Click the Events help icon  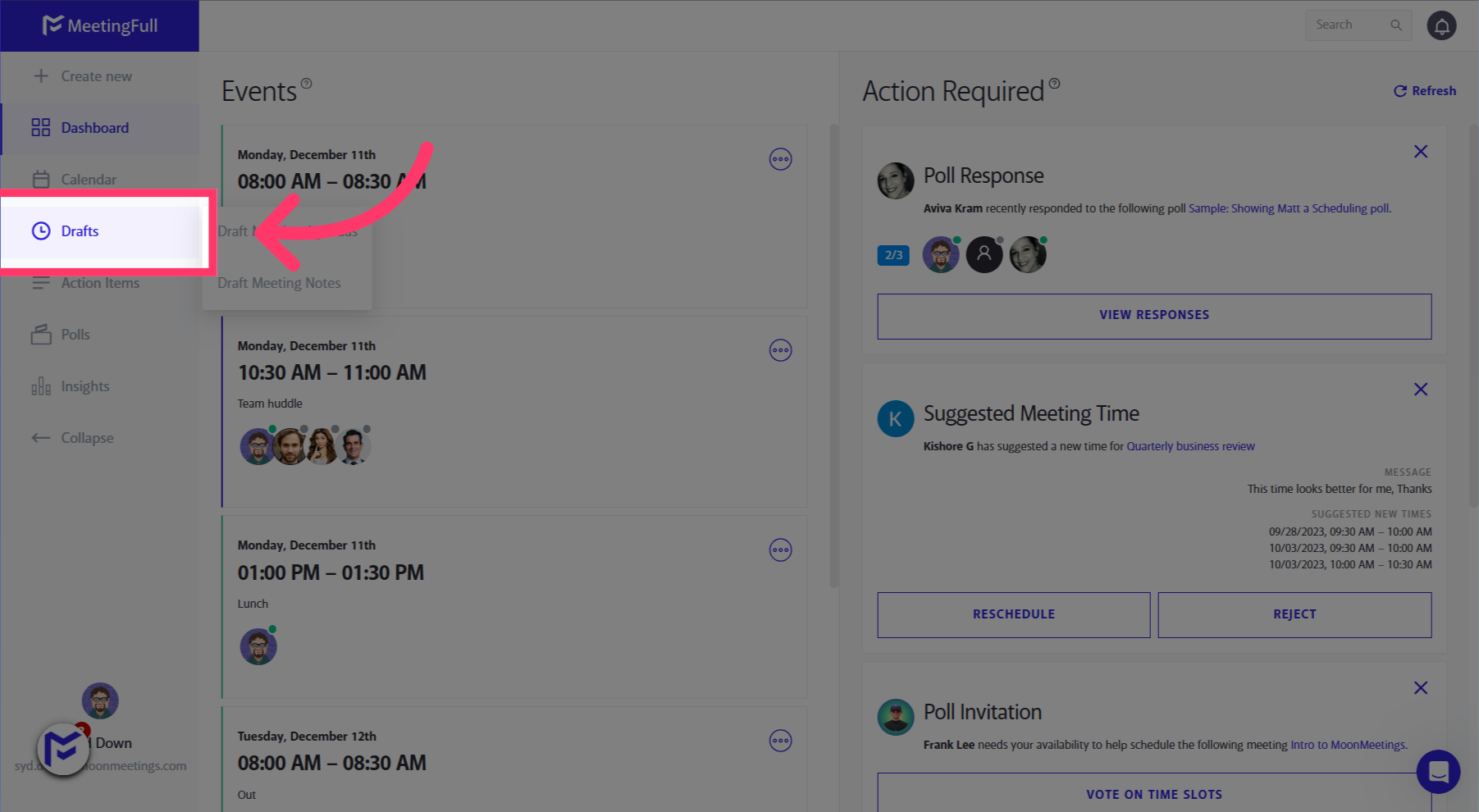coord(306,84)
